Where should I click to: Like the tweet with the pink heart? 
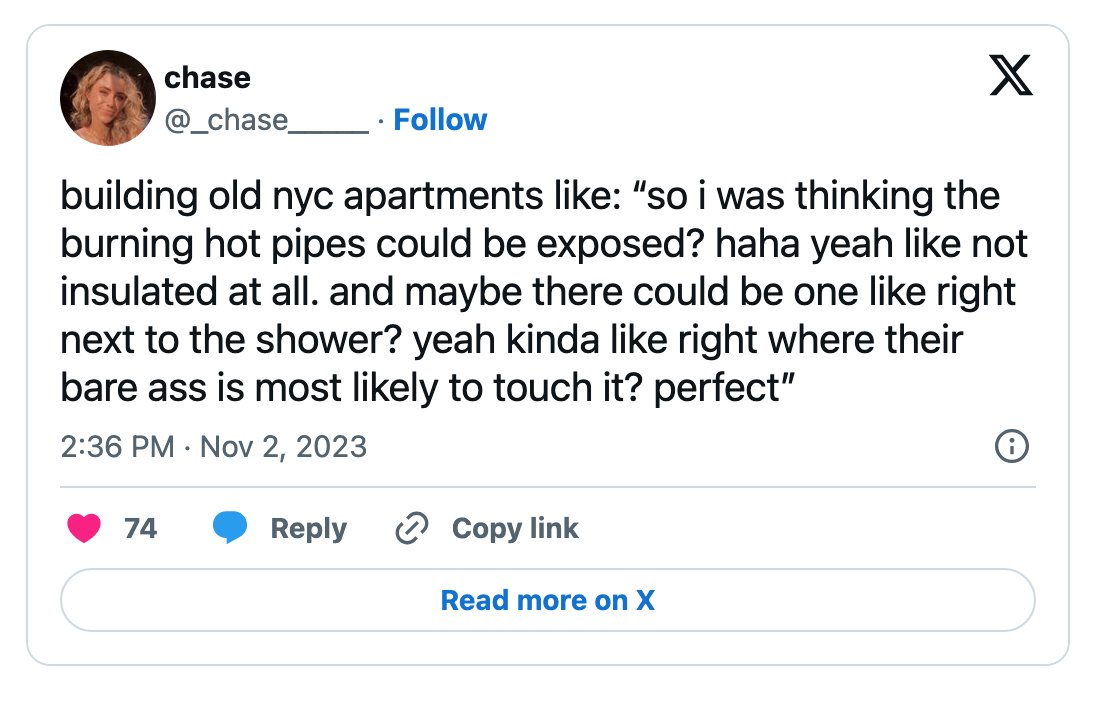pyautogui.click(x=84, y=528)
